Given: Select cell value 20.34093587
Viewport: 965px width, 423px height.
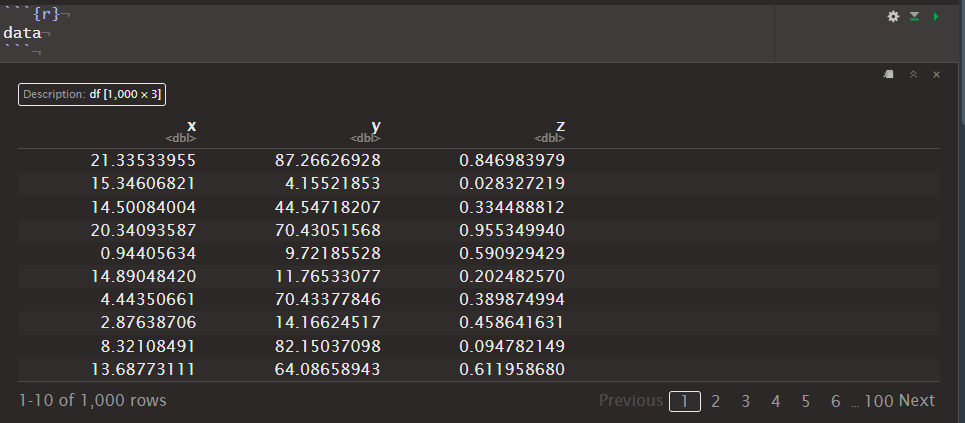Looking at the screenshot, I should coord(143,230).
